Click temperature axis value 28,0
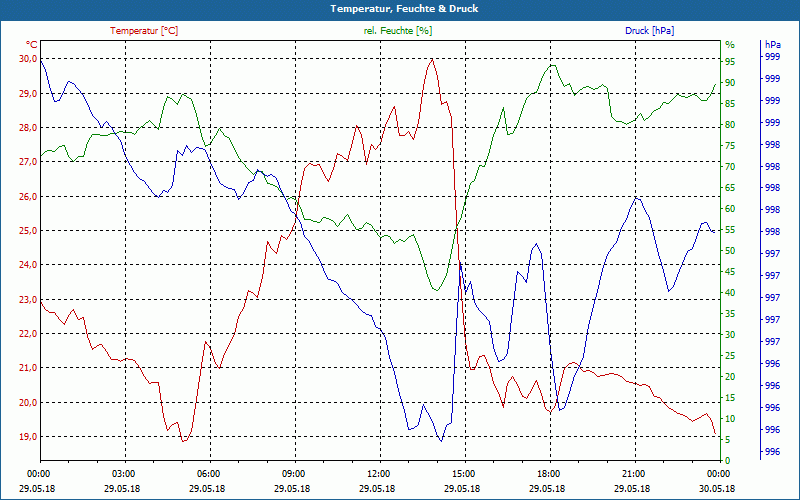The height and width of the screenshot is (500, 800). 28,128
